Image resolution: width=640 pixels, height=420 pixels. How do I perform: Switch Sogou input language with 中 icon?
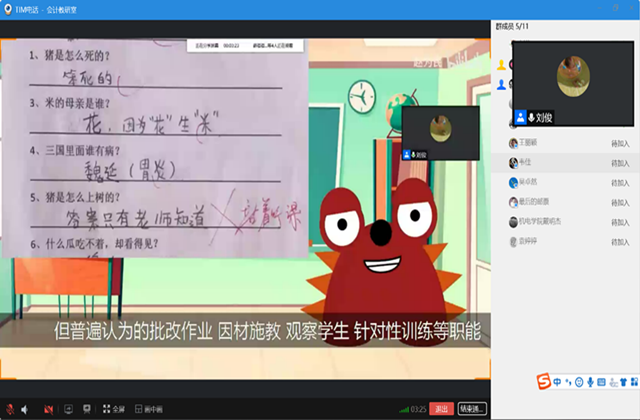coord(558,381)
